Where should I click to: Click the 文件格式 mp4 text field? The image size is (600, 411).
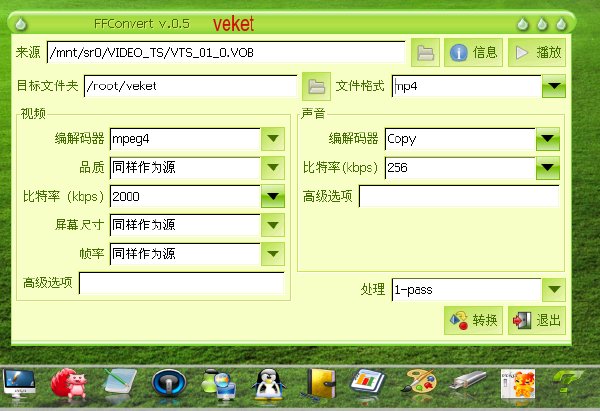pyautogui.click(x=466, y=86)
